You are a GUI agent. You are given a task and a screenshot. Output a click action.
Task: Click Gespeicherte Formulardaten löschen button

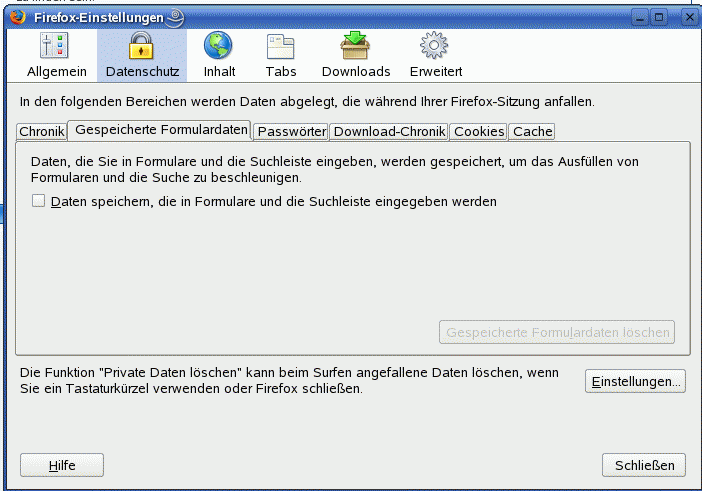point(556,332)
